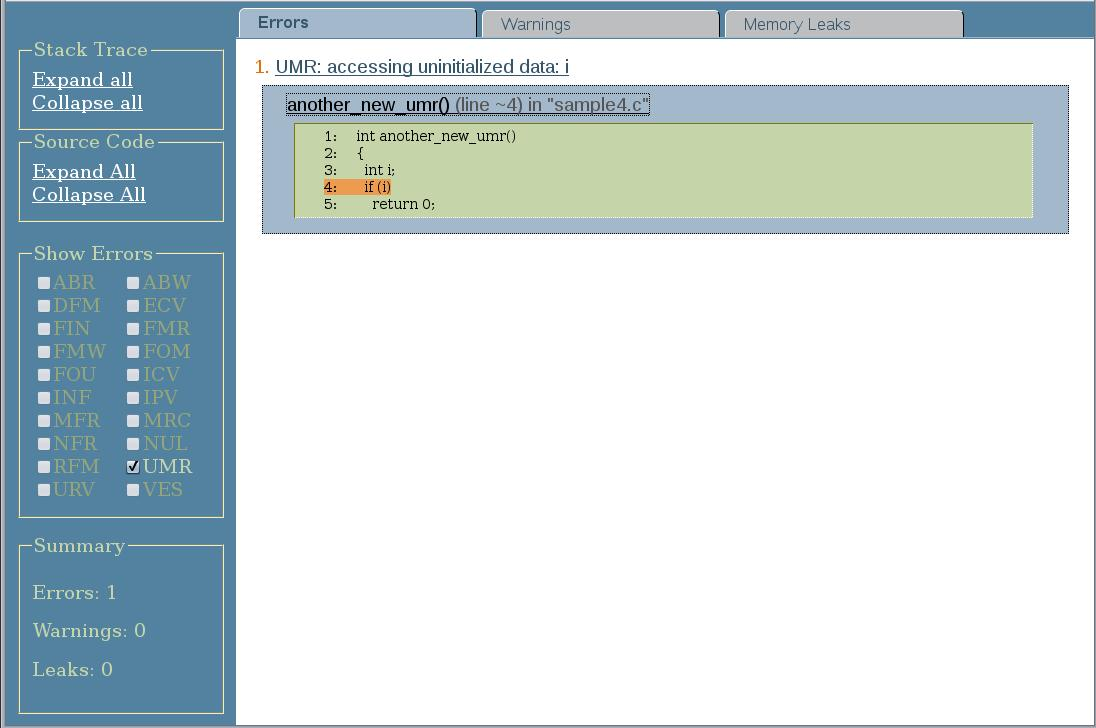Screen dimensions: 1096x728
Task: Click the error number '1.' label
Action: point(262,67)
